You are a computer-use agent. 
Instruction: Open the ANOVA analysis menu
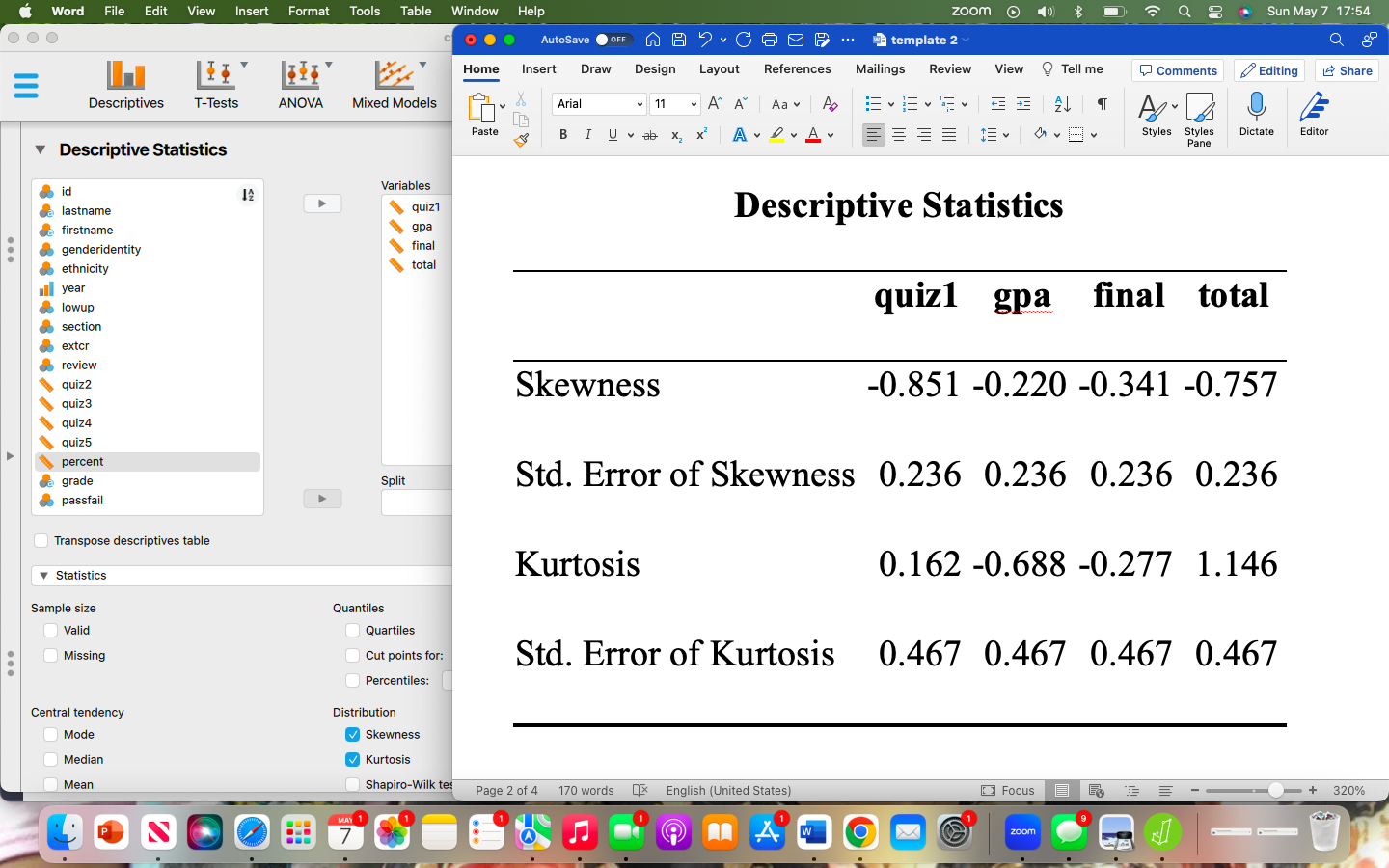point(300,85)
